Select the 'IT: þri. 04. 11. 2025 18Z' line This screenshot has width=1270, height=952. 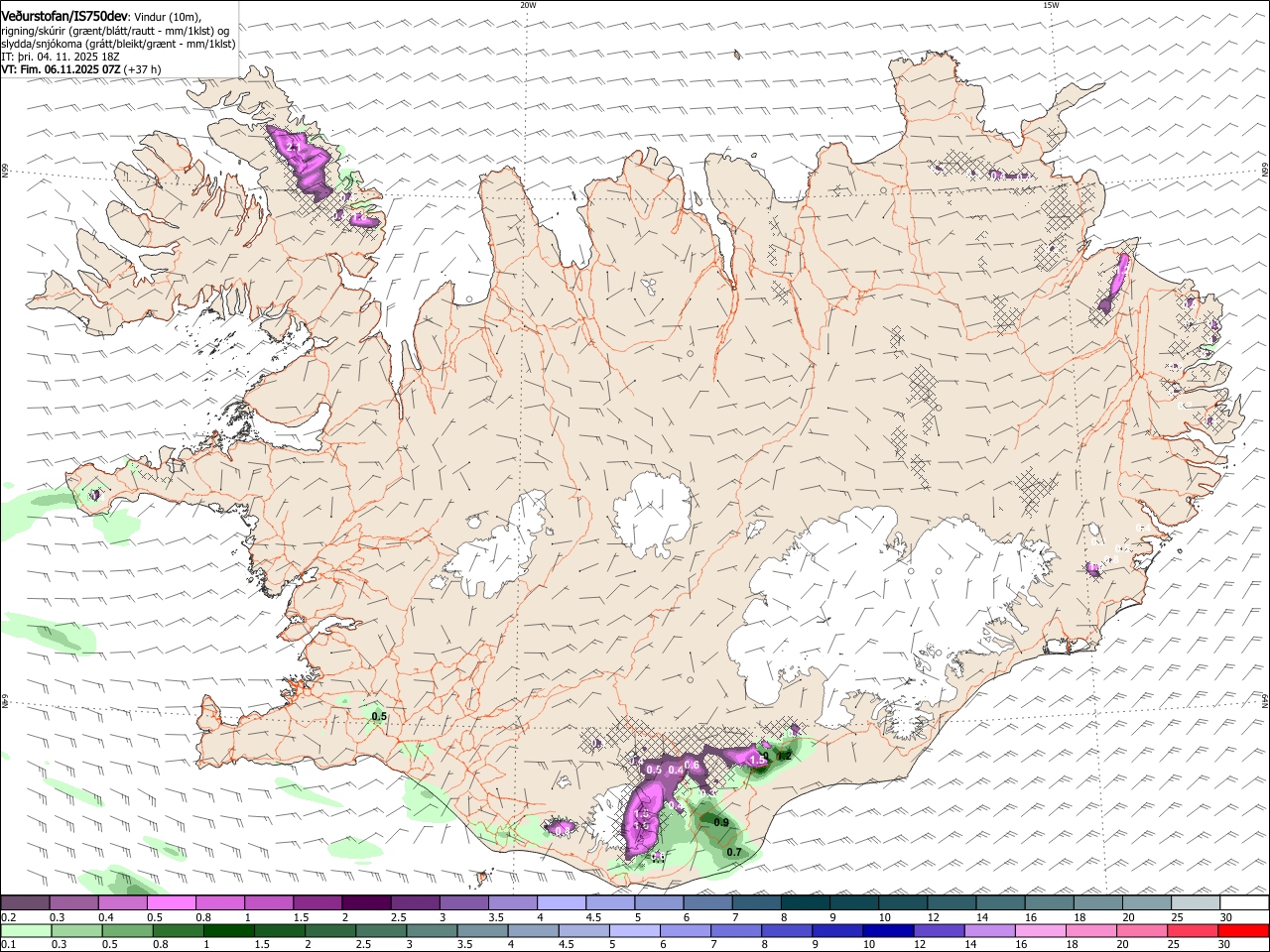point(61,57)
